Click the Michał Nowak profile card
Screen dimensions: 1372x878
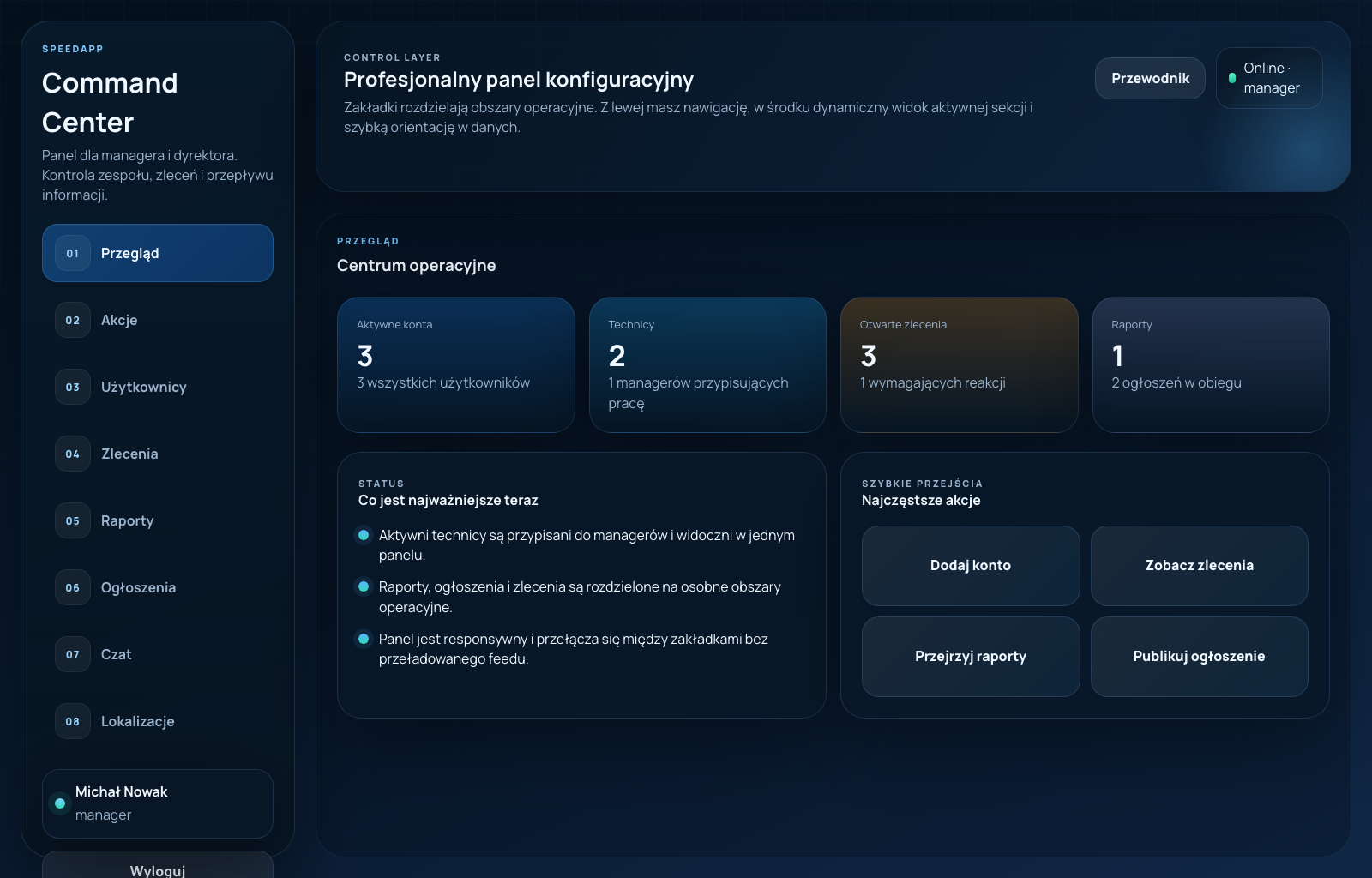(x=158, y=803)
